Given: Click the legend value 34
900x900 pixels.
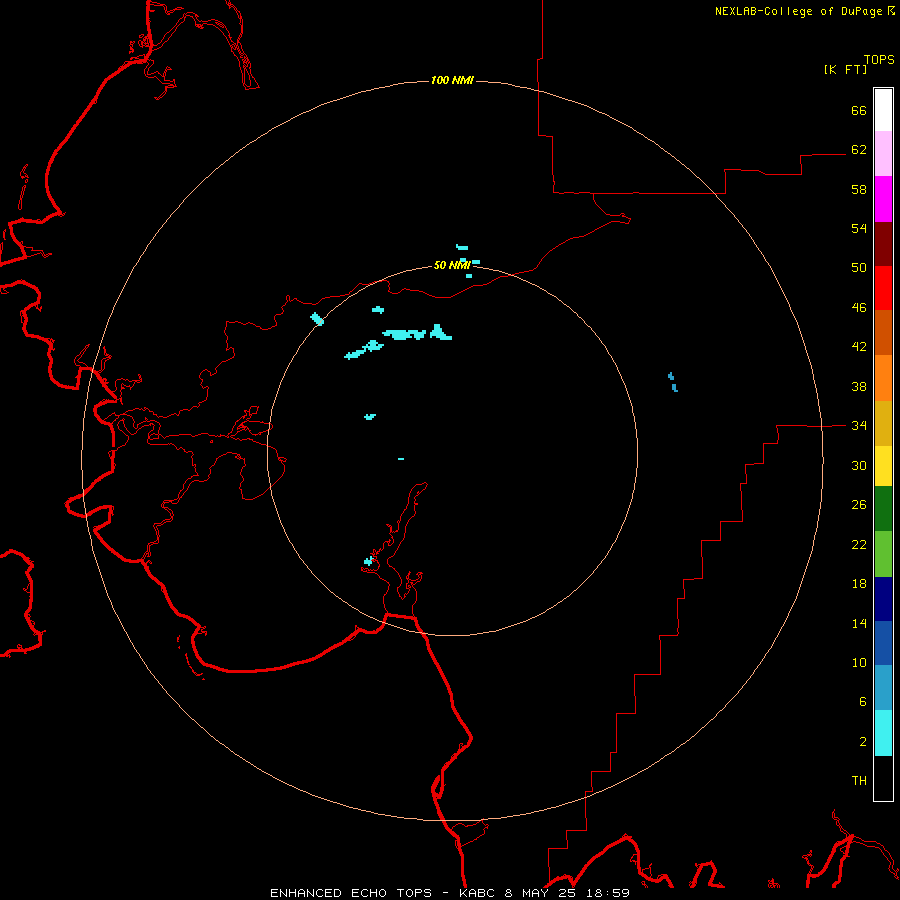Looking at the screenshot, I should [x=859, y=426].
